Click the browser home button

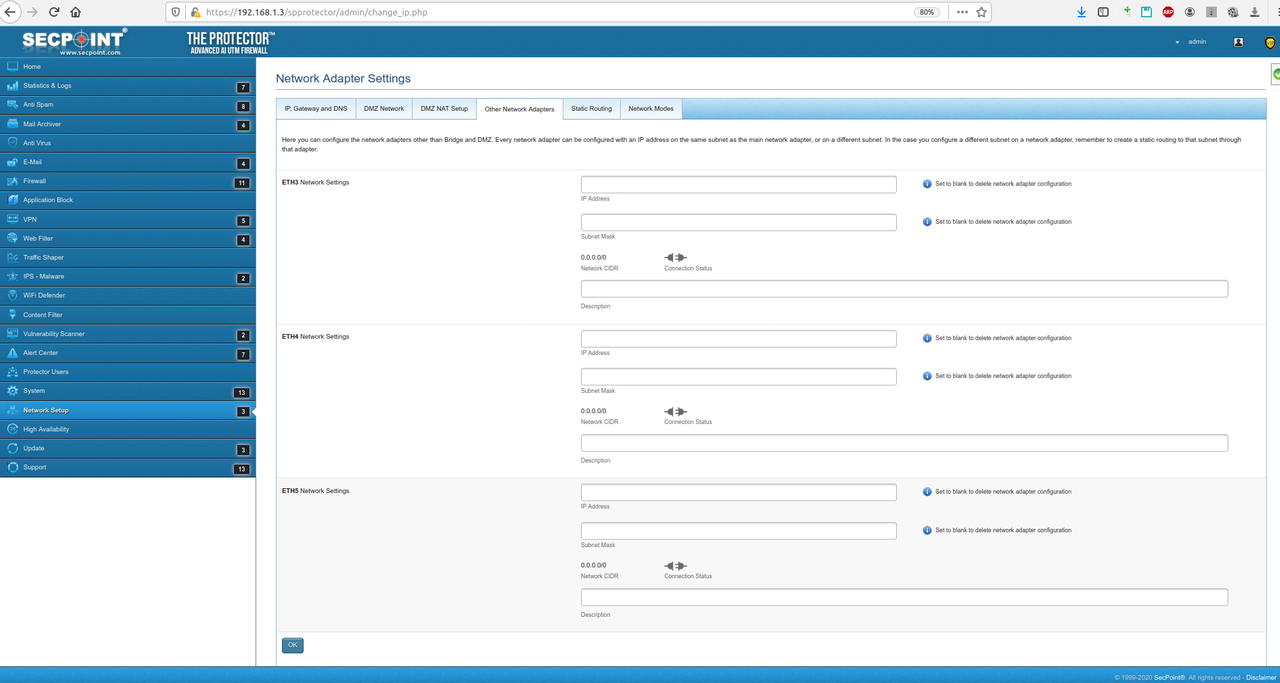75,12
